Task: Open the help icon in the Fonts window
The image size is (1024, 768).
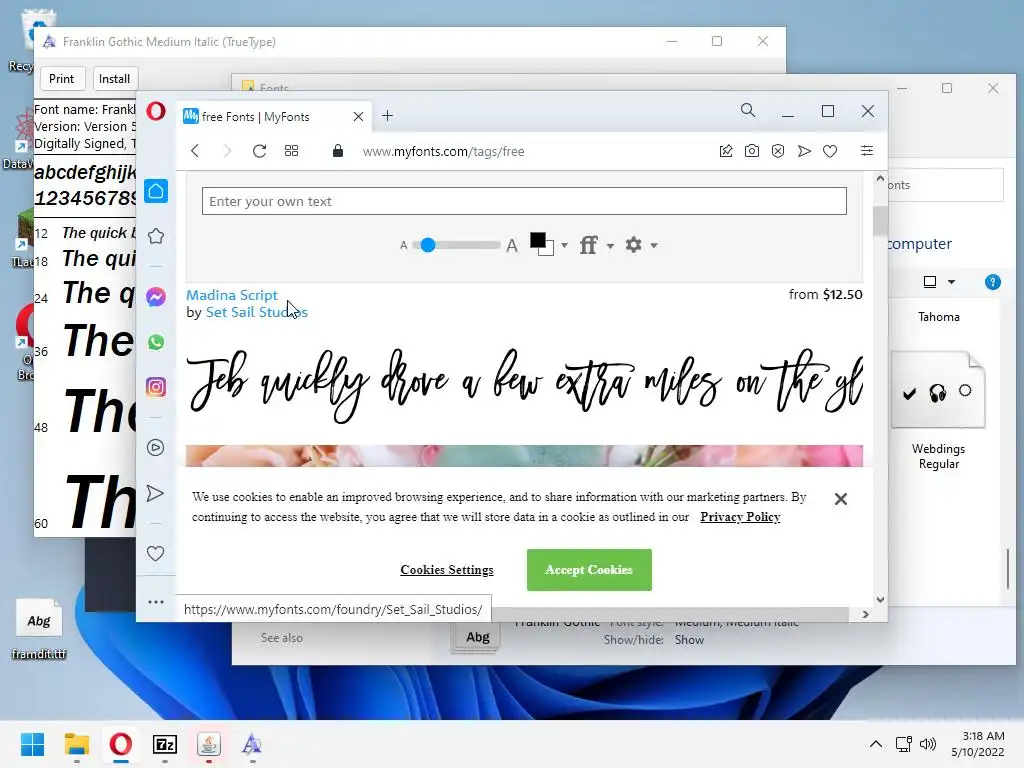Action: tap(993, 282)
